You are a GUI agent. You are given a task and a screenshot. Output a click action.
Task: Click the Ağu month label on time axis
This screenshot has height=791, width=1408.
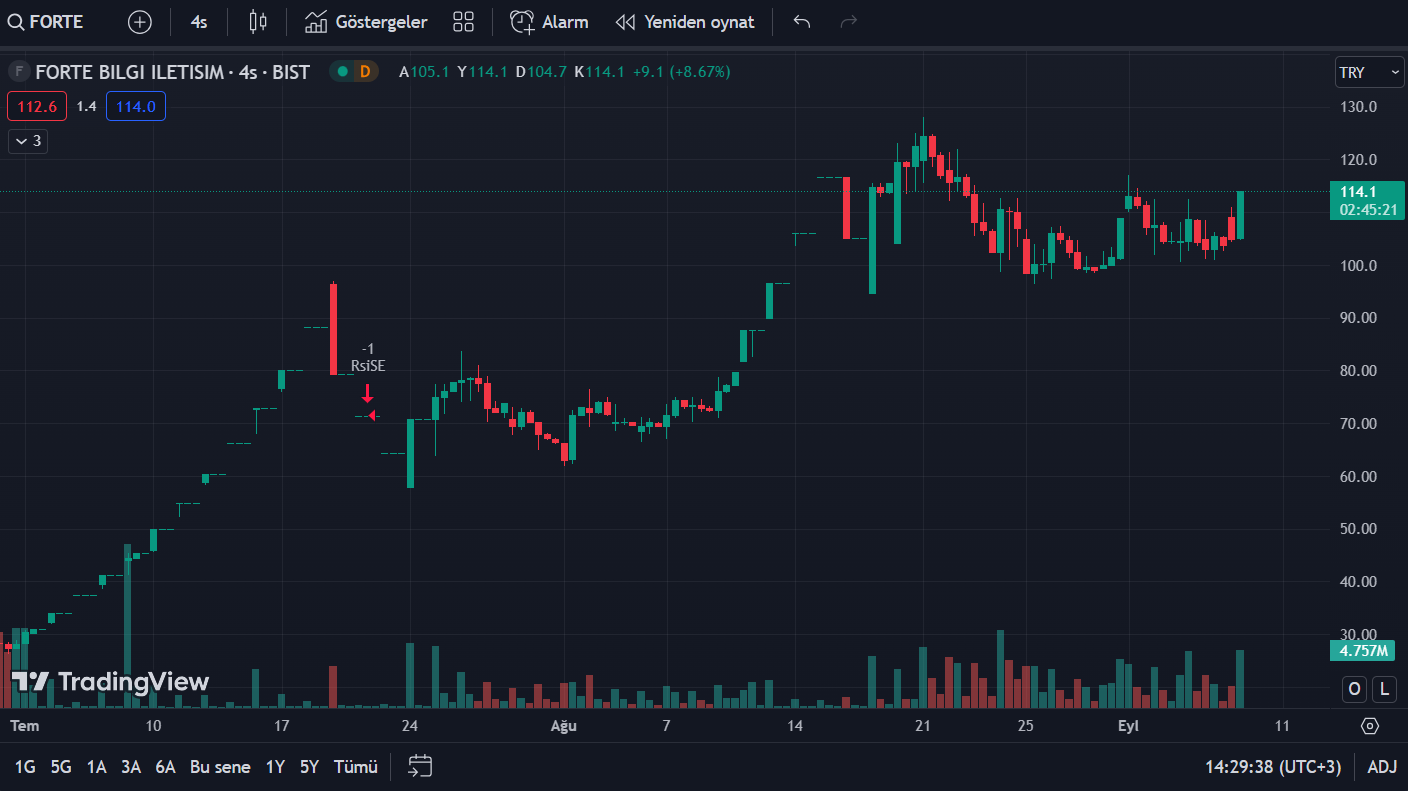pos(564,726)
